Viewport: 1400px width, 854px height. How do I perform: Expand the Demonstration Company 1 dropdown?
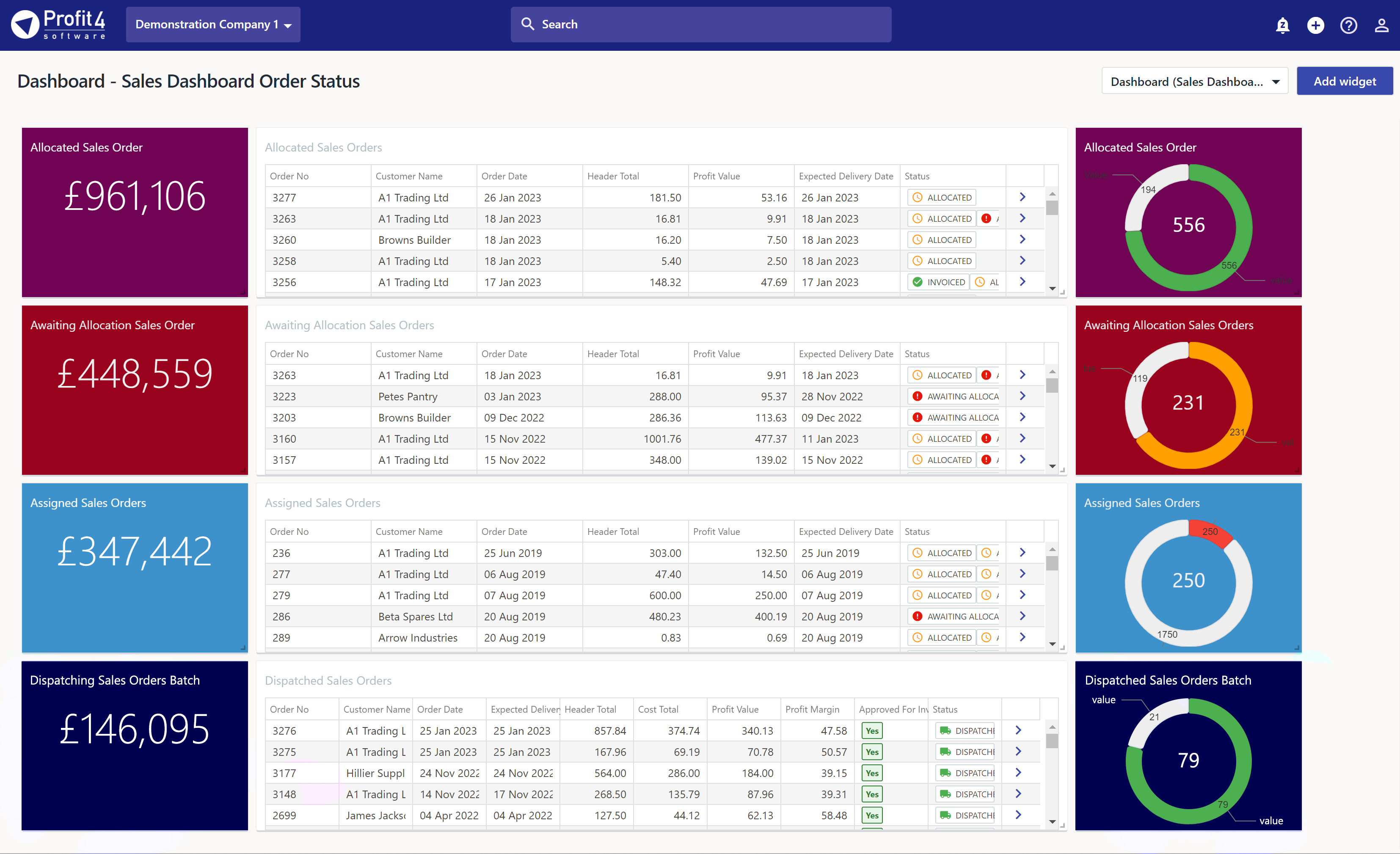click(213, 25)
